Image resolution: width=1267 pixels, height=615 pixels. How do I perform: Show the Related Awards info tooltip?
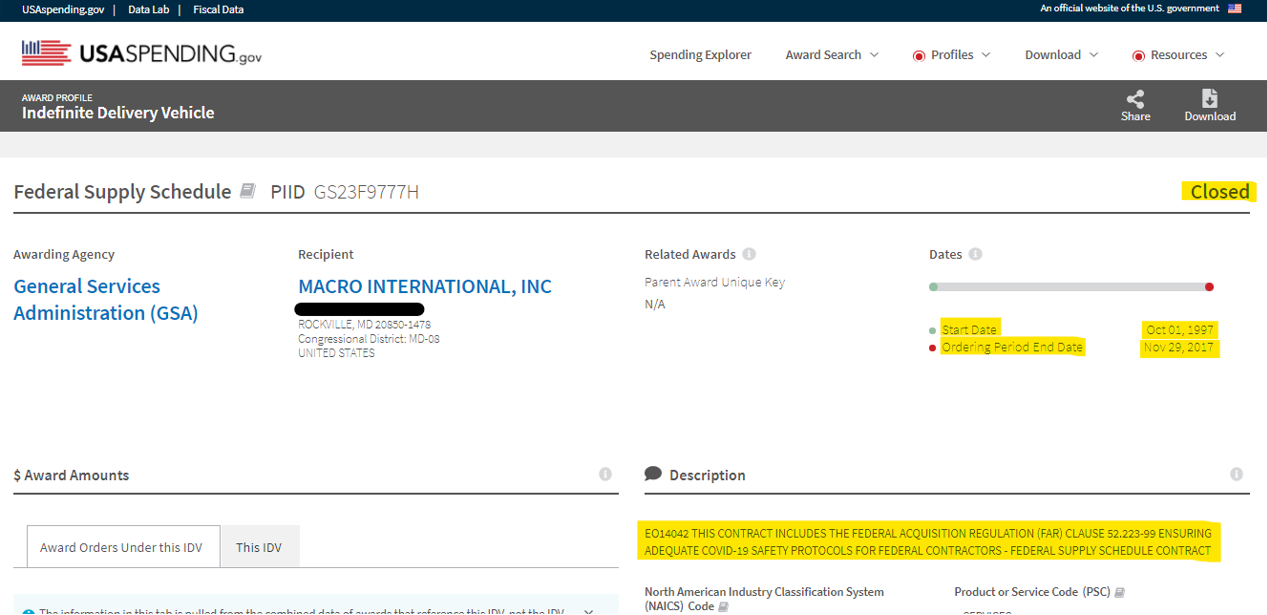tap(749, 254)
